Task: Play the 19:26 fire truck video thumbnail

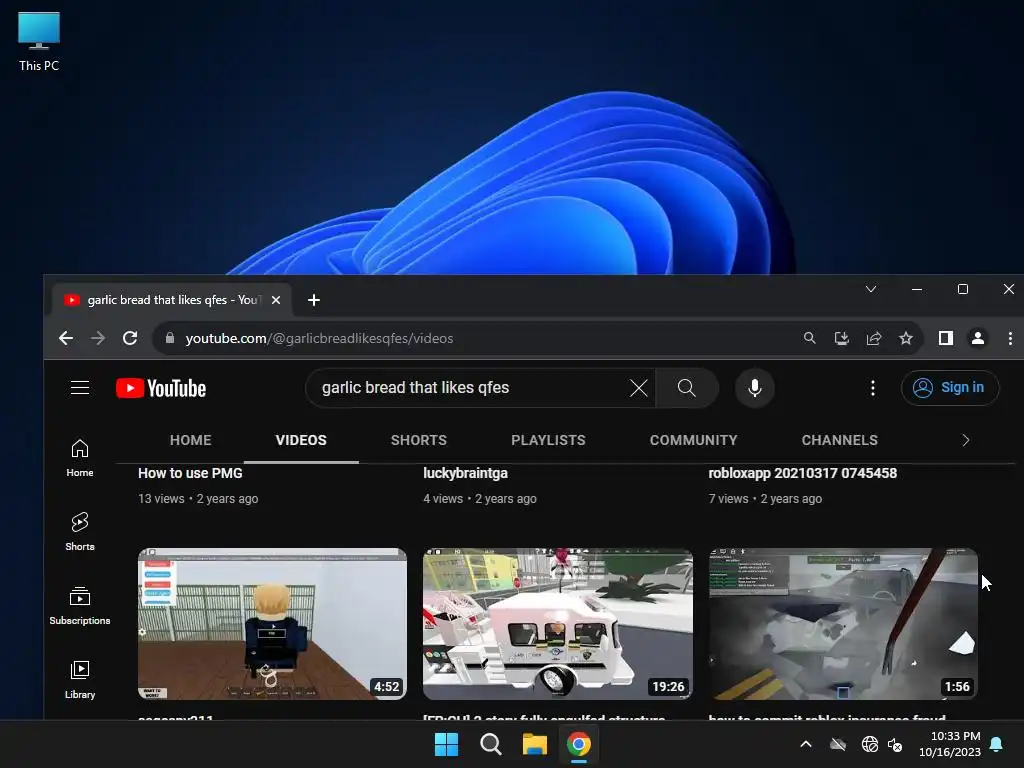Action: [558, 624]
